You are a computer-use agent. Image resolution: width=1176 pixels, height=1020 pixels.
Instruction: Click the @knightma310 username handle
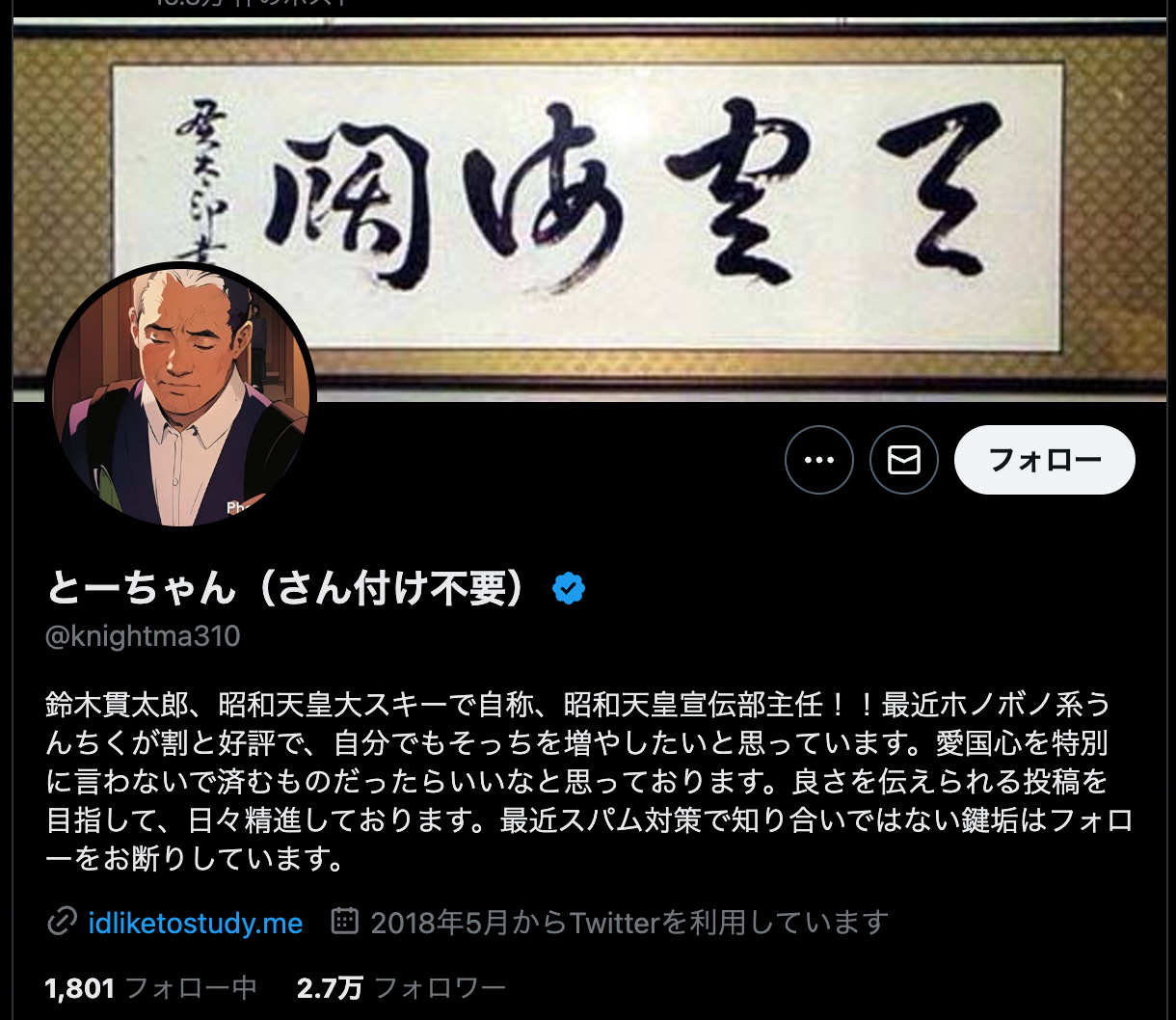[143, 636]
